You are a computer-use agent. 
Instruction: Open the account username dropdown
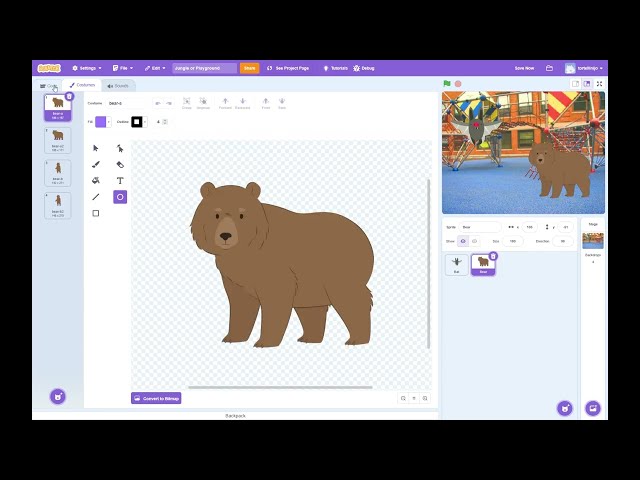[x=584, y=68]
